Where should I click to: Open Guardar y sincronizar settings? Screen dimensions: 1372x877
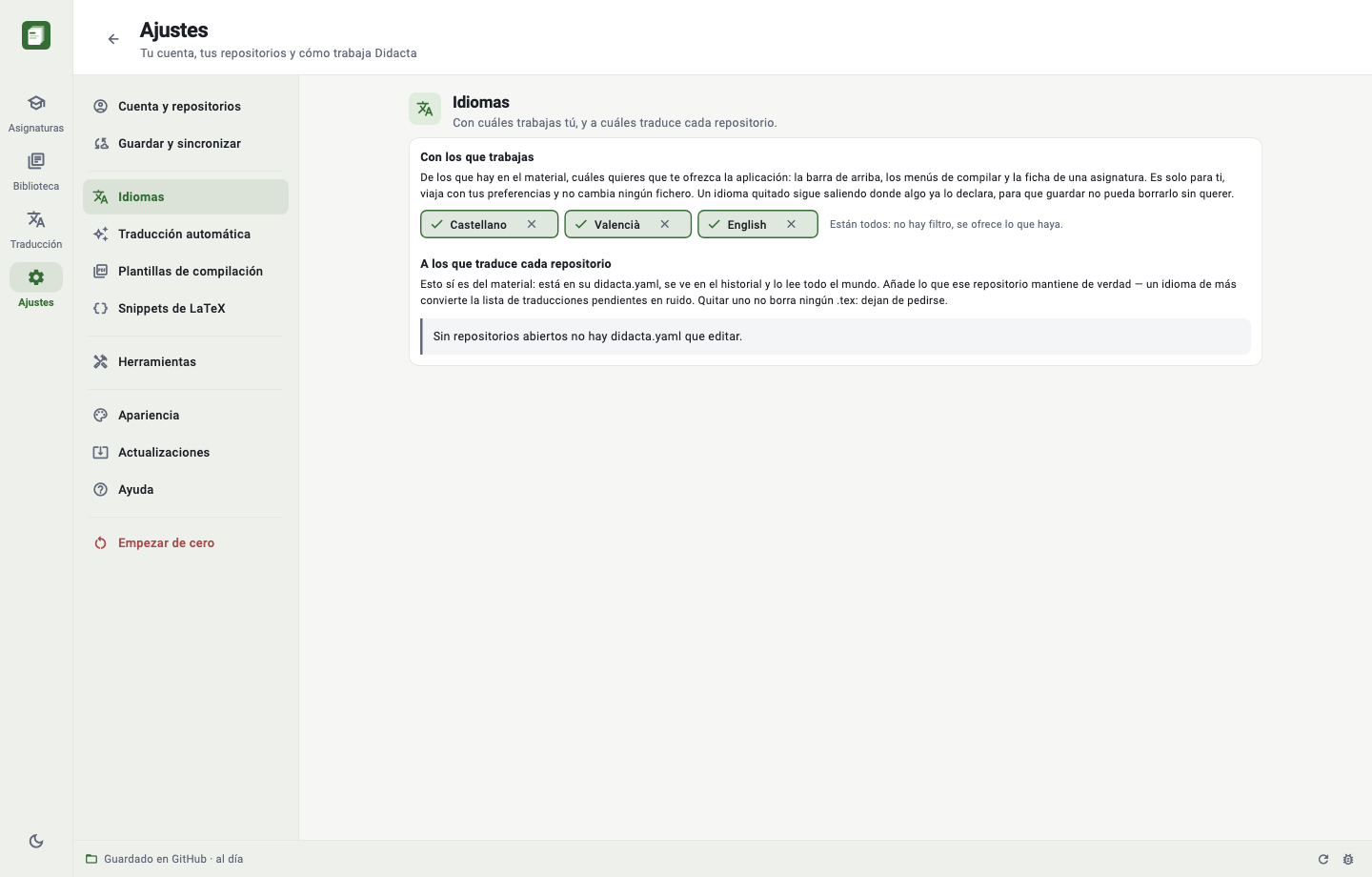pos(186,144)
